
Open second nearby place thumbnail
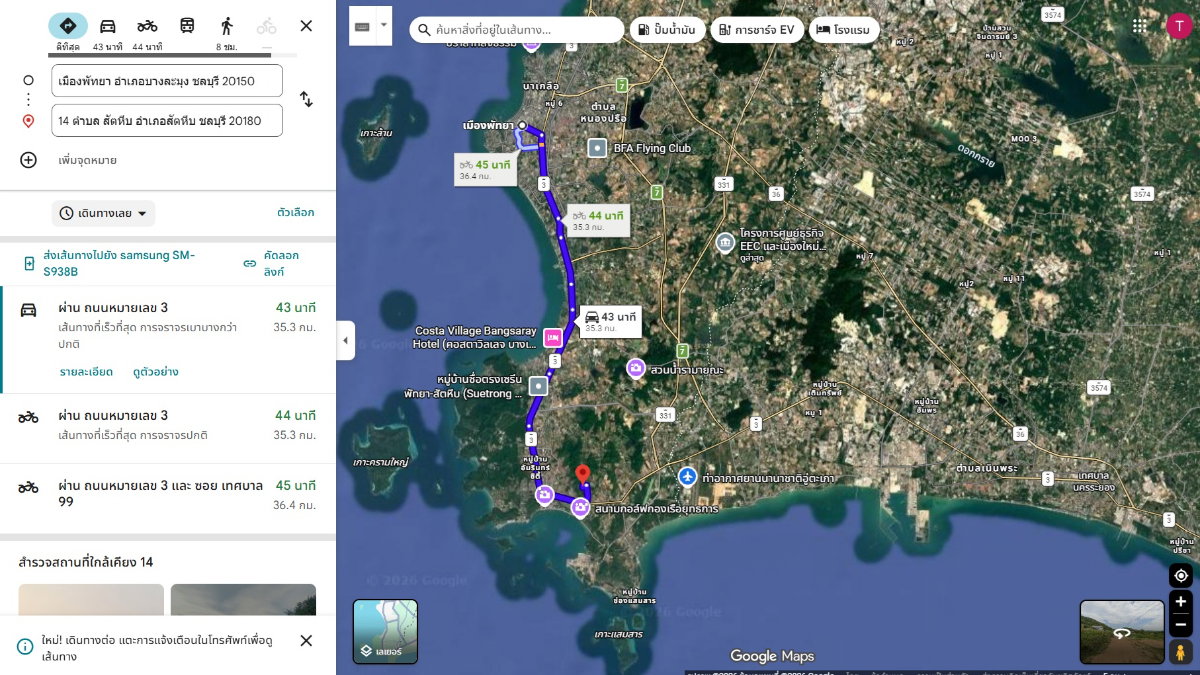click(243, 600)
